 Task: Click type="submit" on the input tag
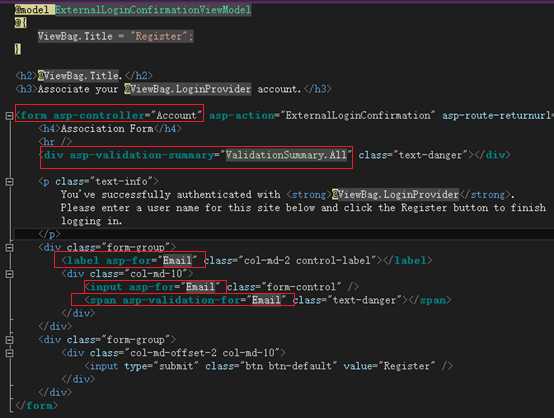tap(161, 366)
